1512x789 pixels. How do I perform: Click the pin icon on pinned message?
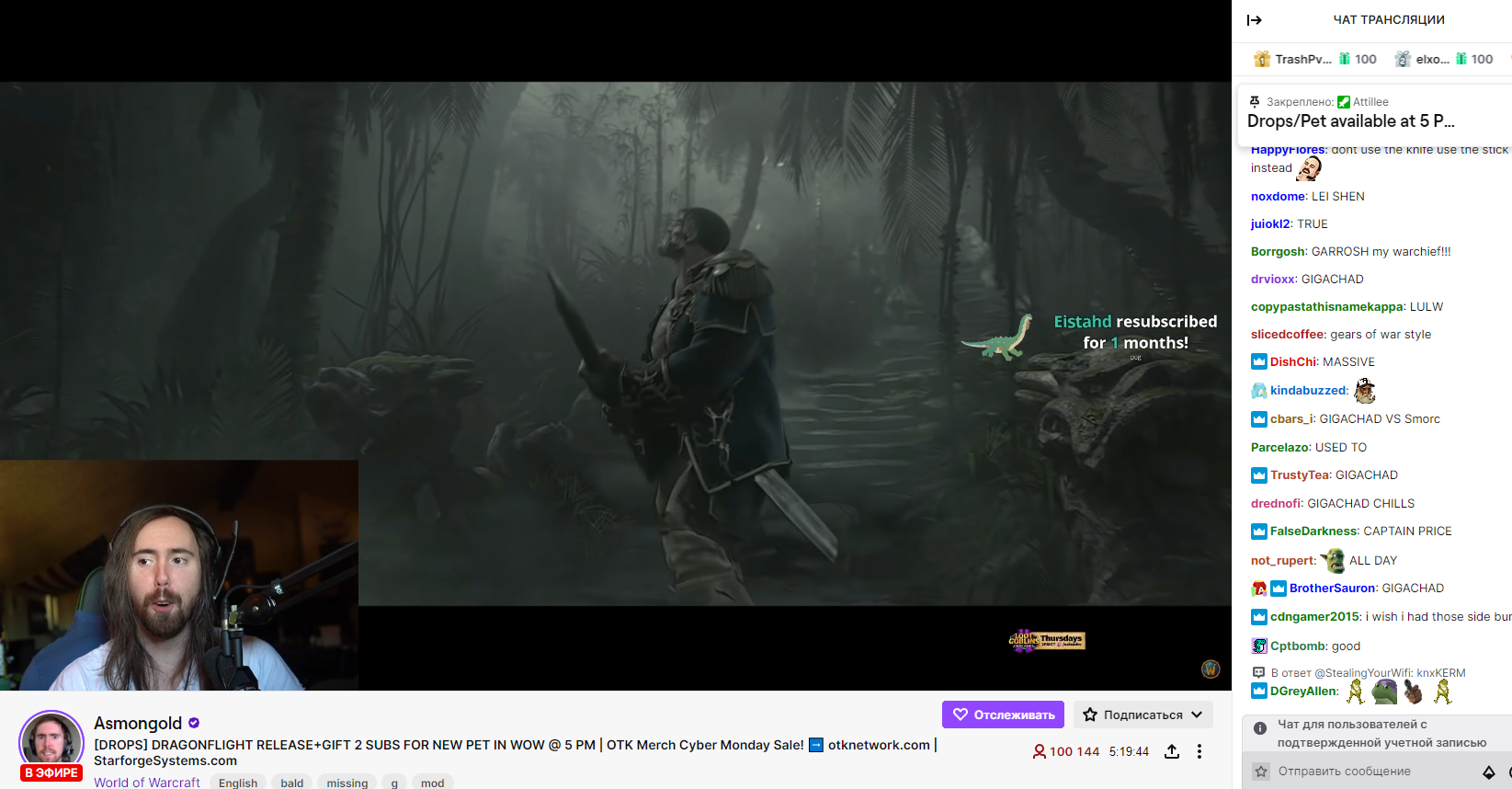coord(1255,102)
